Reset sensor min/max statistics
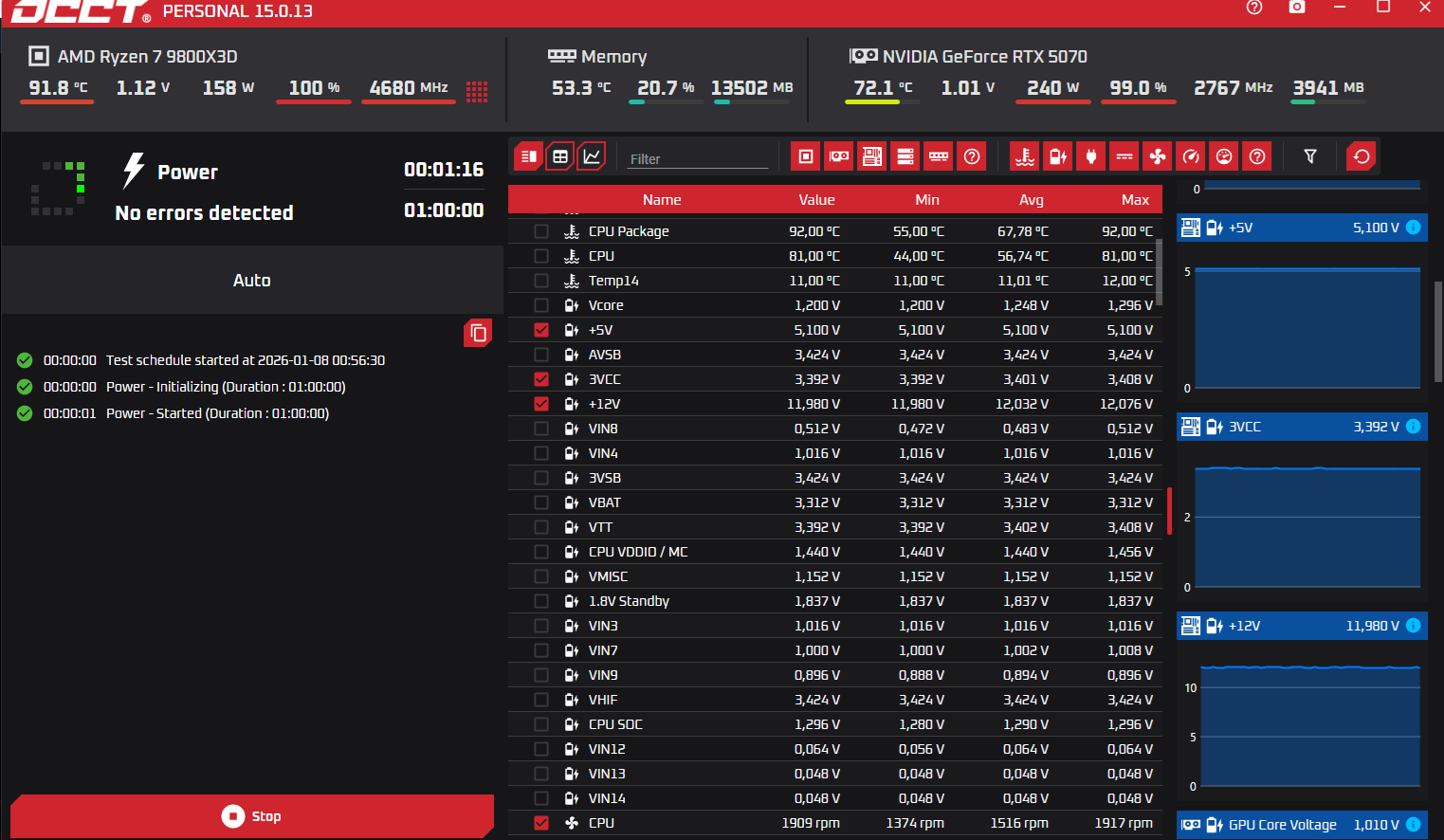Screen dimensions: 1444x840 pos(1362,156)
